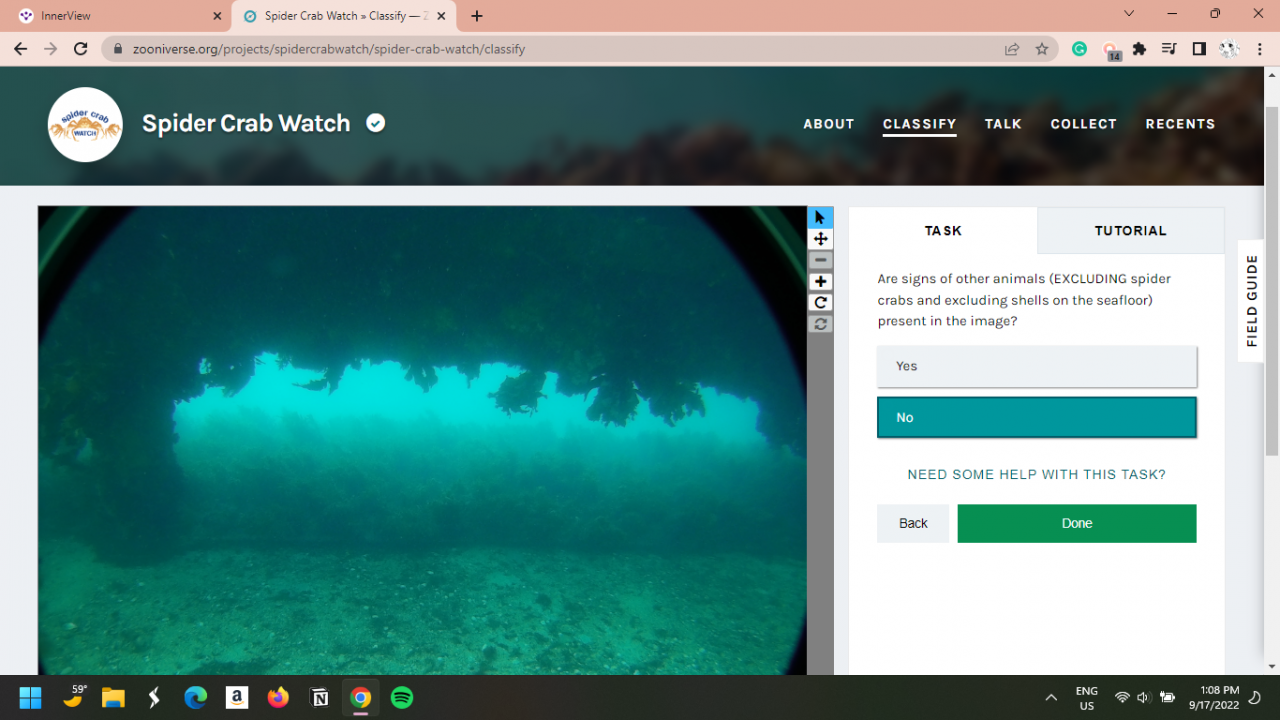Click NEED SOME HELP WITH THIS TASK
This screenshot has width=1280, height=720.
click(1036, 475)
